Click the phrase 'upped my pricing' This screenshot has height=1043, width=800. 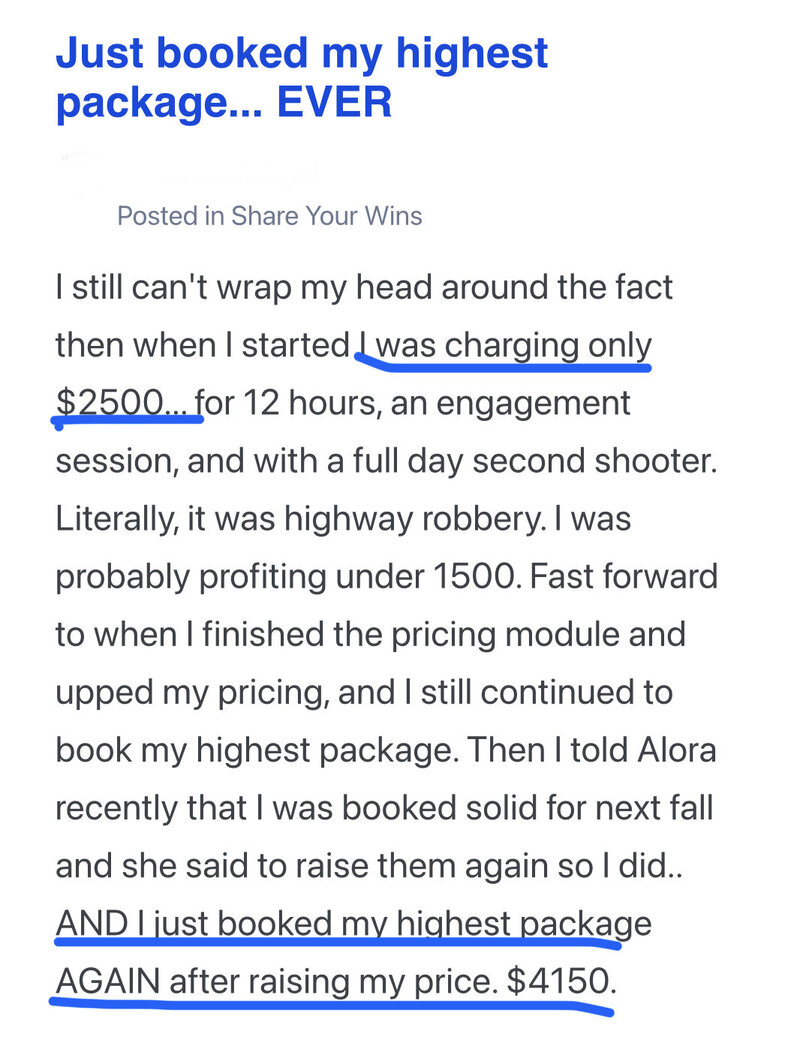coord(191,692)
